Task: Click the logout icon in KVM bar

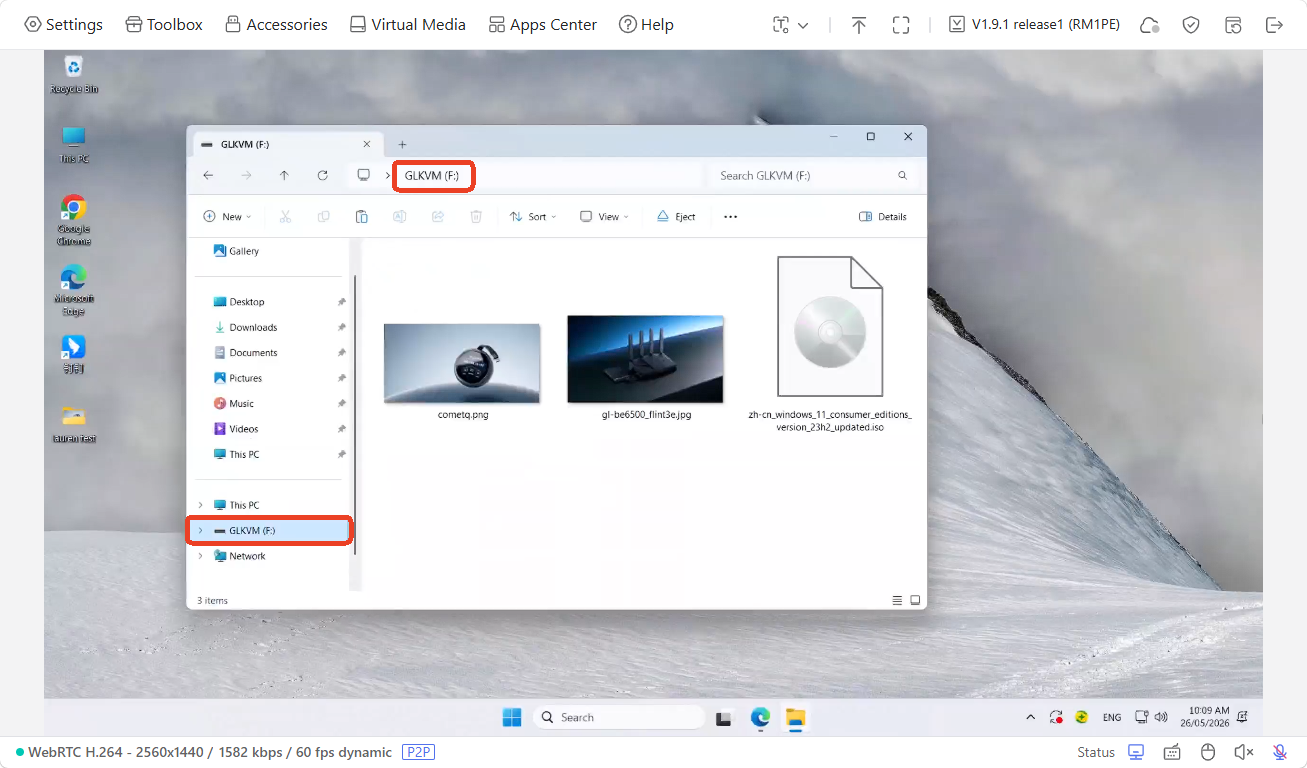Action: coord(1274,25)
